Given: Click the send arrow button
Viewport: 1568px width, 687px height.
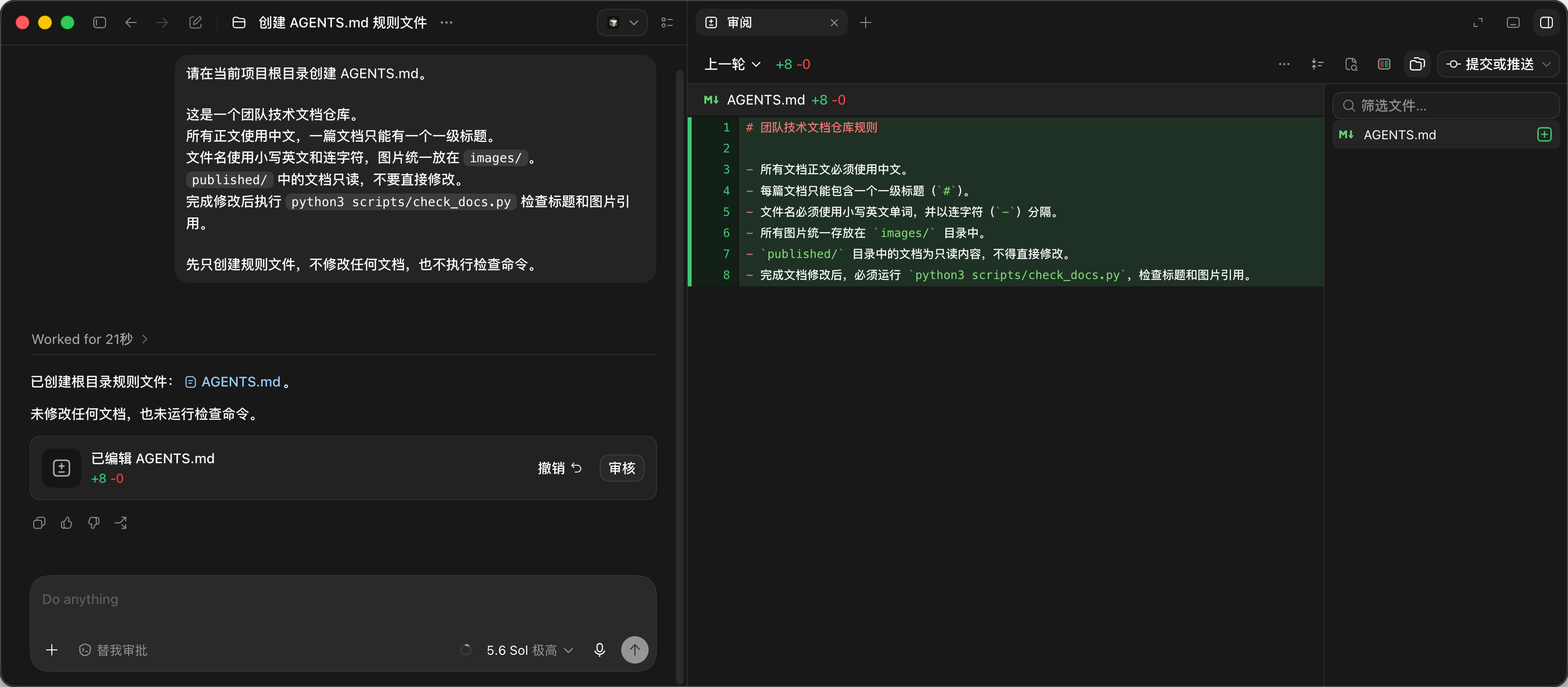Looking at the screenshot, I should [x=634, y=650].
